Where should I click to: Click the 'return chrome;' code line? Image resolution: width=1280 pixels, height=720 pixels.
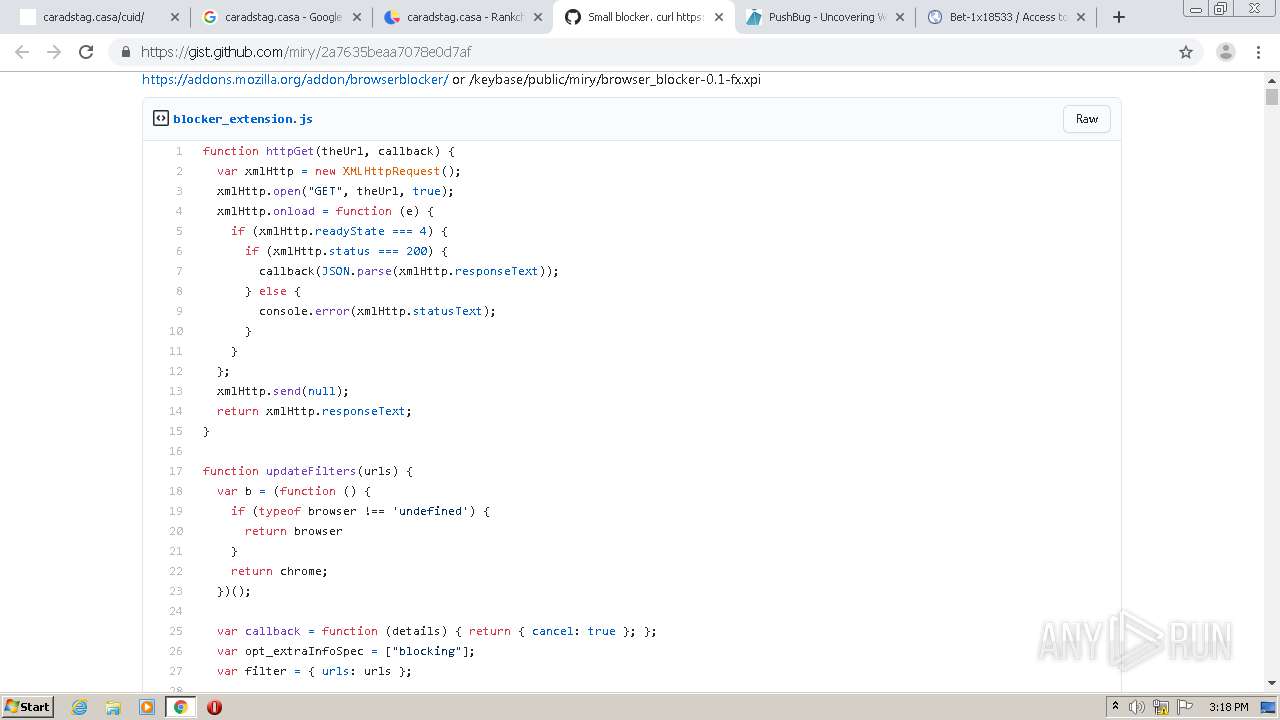click(279, 571)
